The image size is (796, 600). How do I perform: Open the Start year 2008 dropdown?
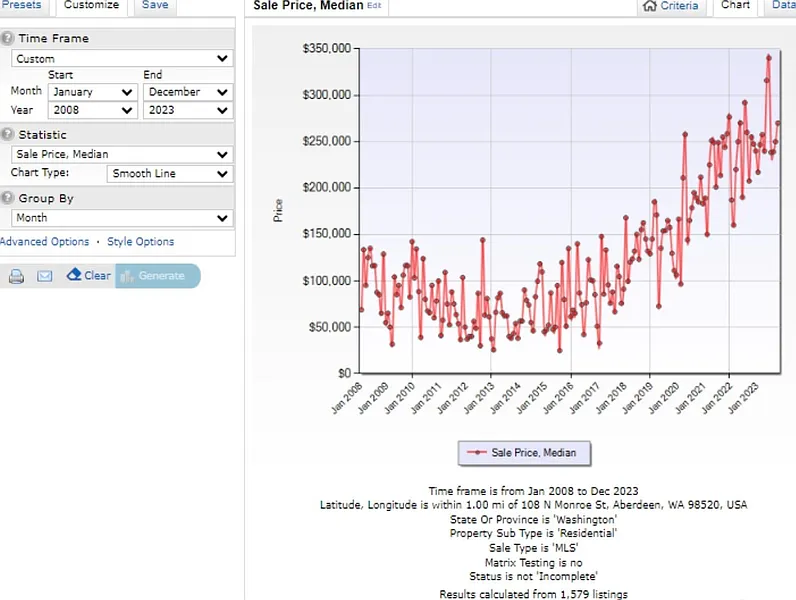pyautogui.click(x=92, y=110)
